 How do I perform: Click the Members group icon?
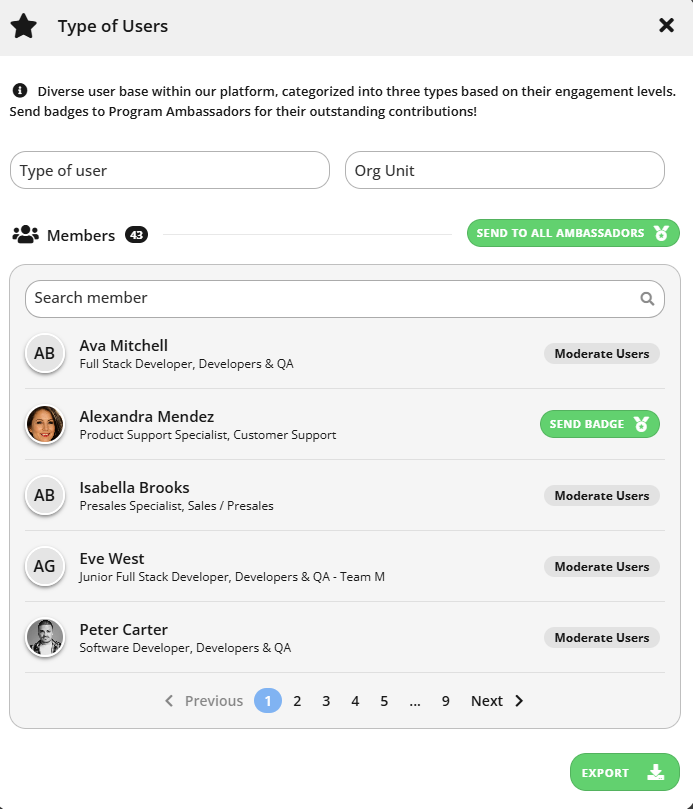coord(25,234)
